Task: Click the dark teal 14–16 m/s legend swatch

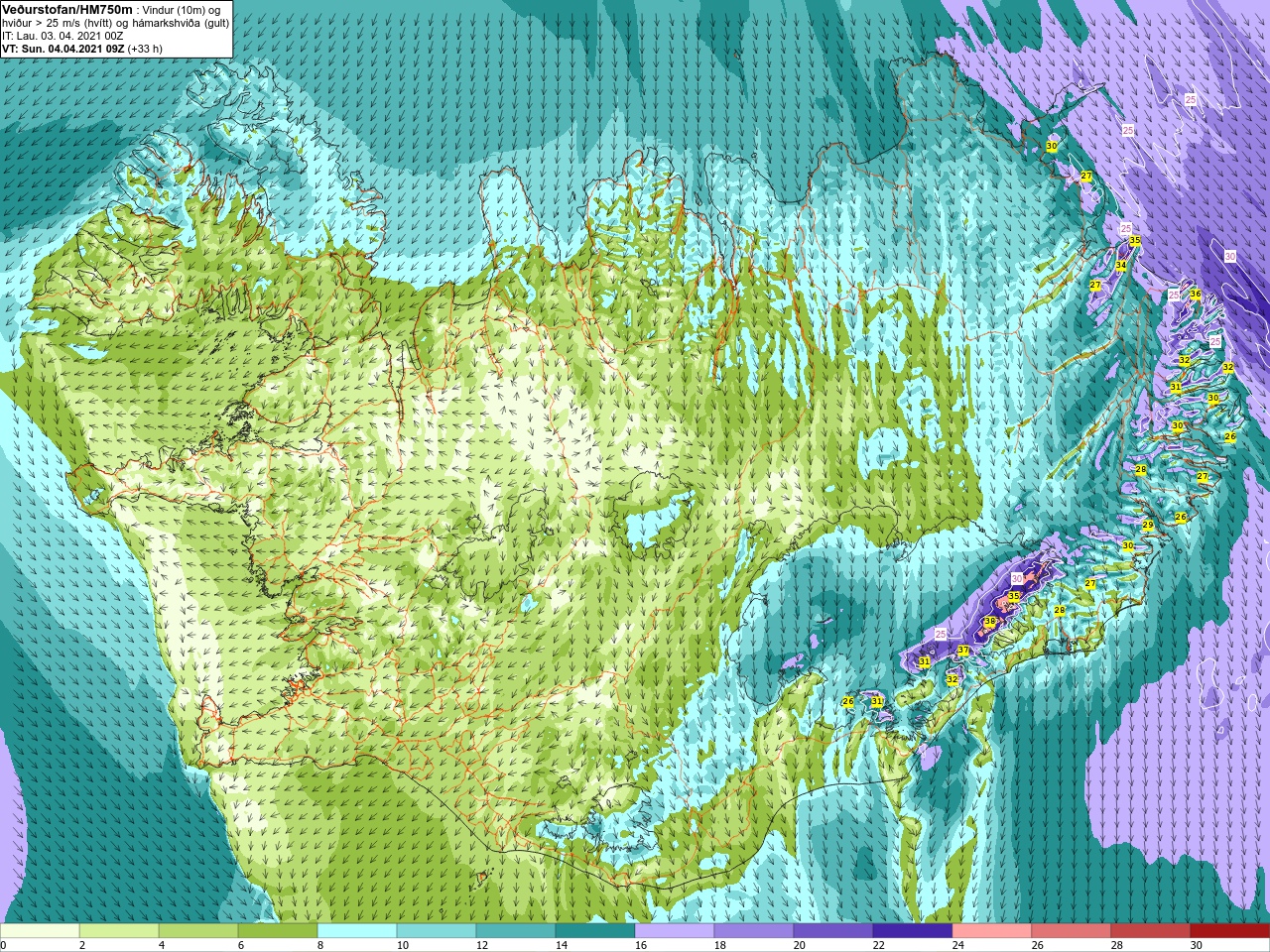Action: tap(595, 931)
